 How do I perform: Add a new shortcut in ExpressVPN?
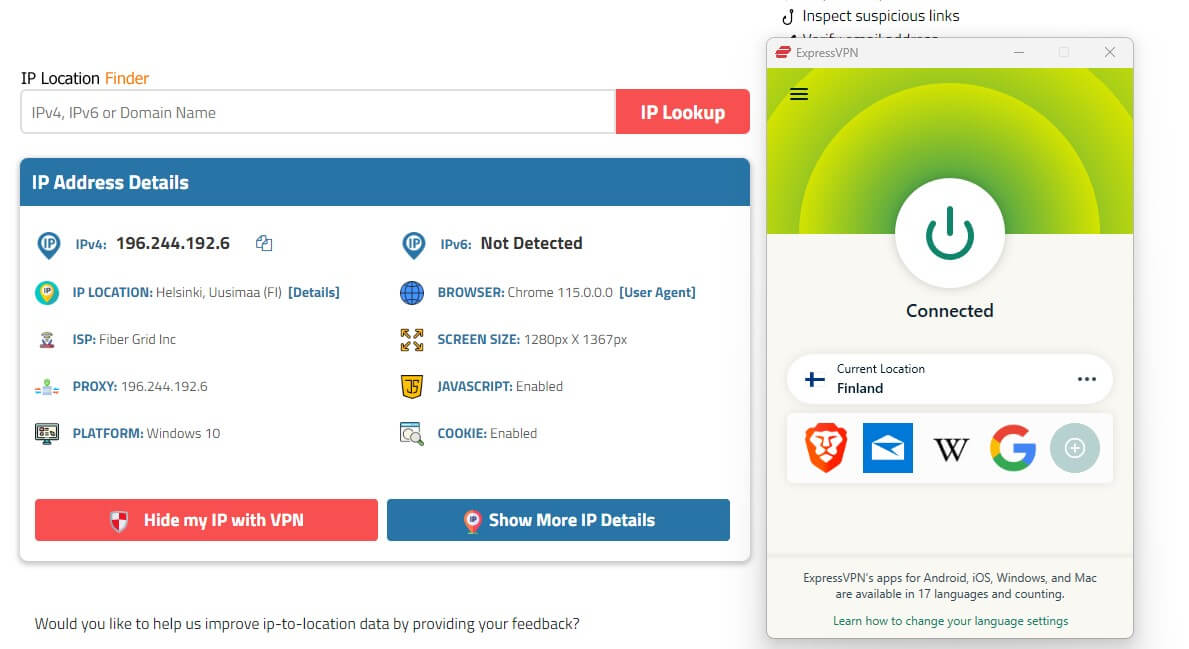[1074, 448]
